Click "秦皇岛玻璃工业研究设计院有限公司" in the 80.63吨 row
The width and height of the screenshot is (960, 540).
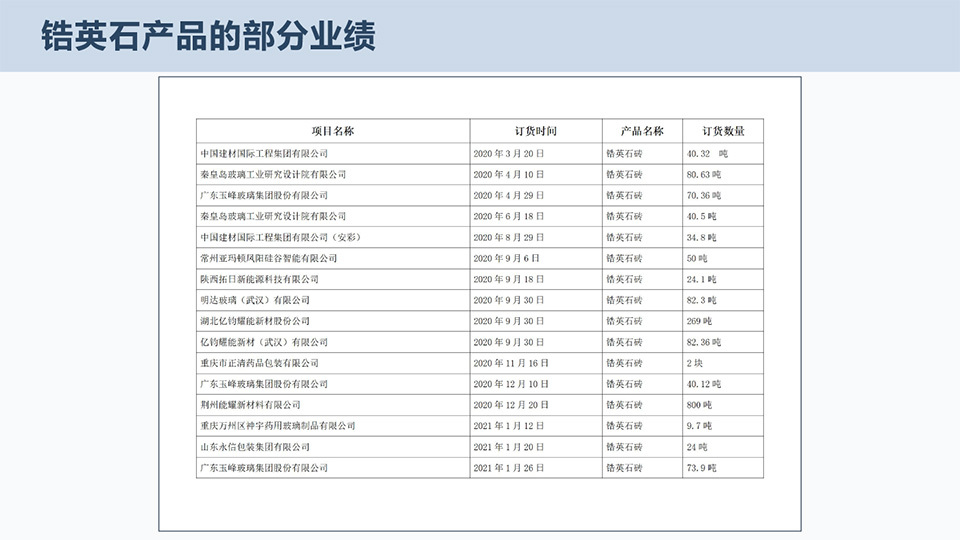click(273, 174)
